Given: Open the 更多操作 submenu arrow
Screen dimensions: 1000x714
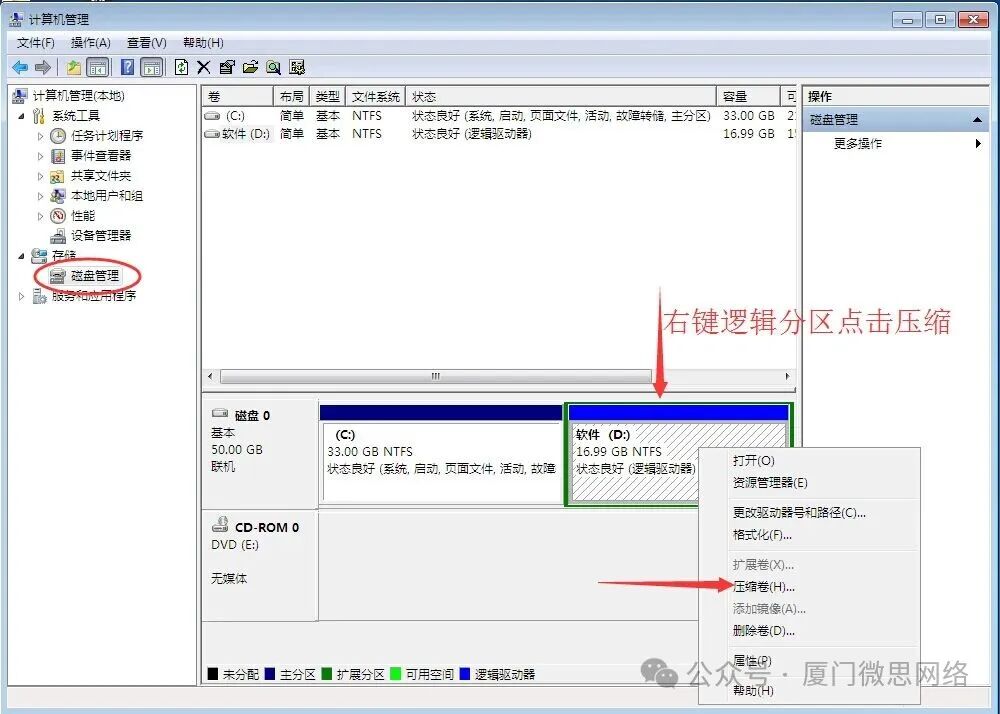Looking at the screenshot, I should click(x=978, y=143).
